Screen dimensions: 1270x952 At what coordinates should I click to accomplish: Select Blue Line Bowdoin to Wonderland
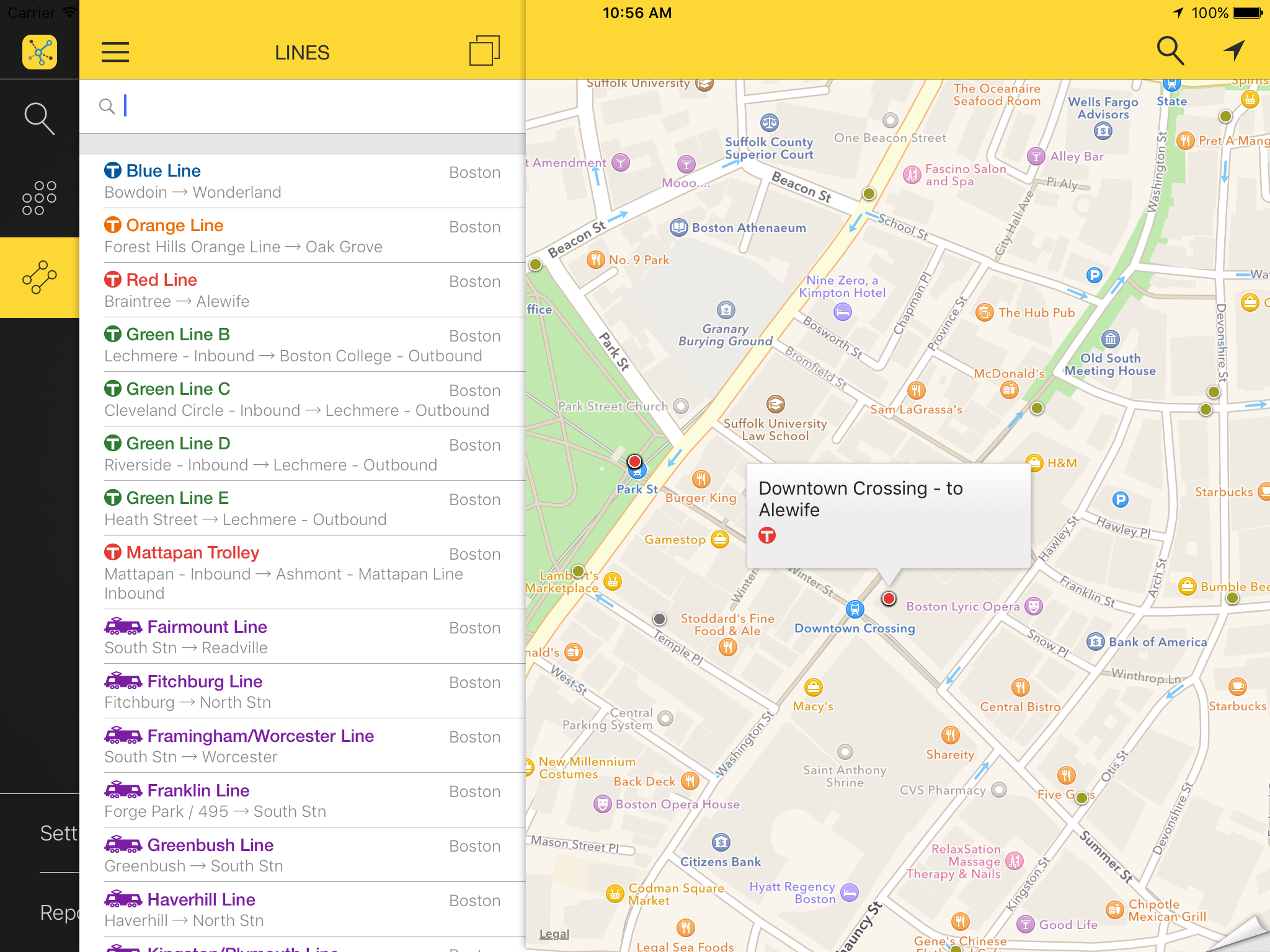click(302, 181)
